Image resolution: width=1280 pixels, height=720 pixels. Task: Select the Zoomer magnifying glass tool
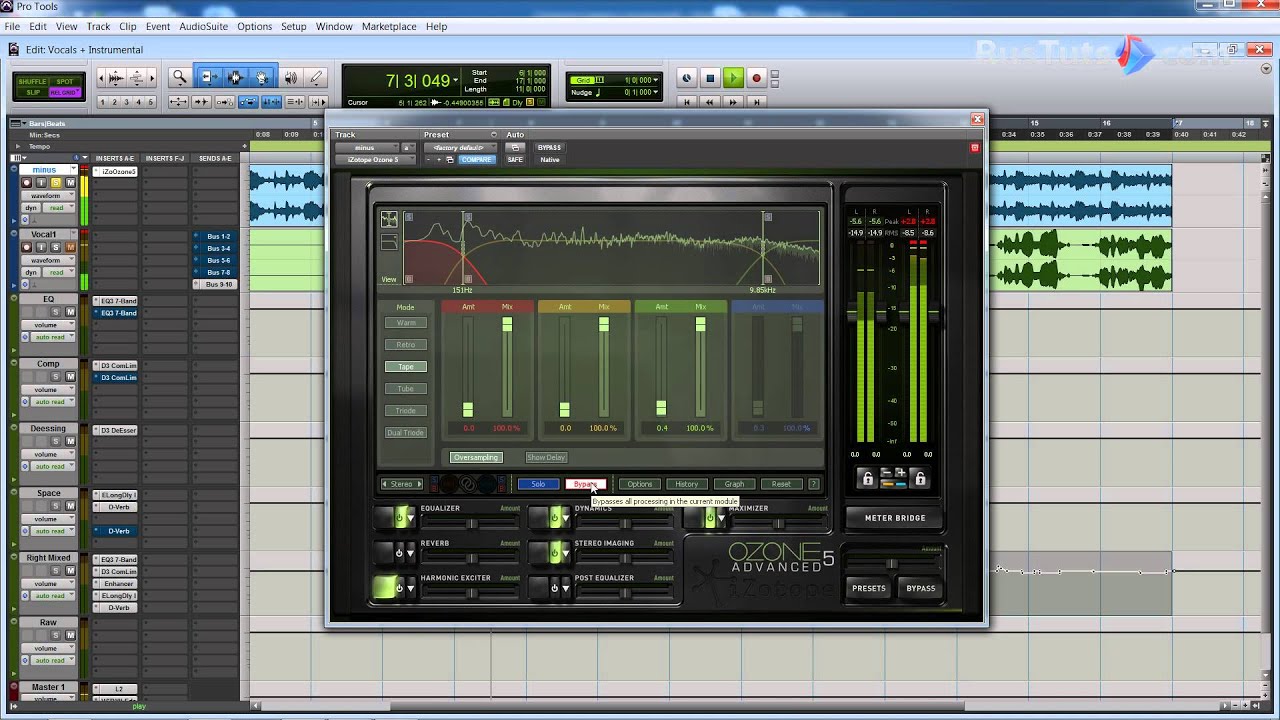pos(180,77)
